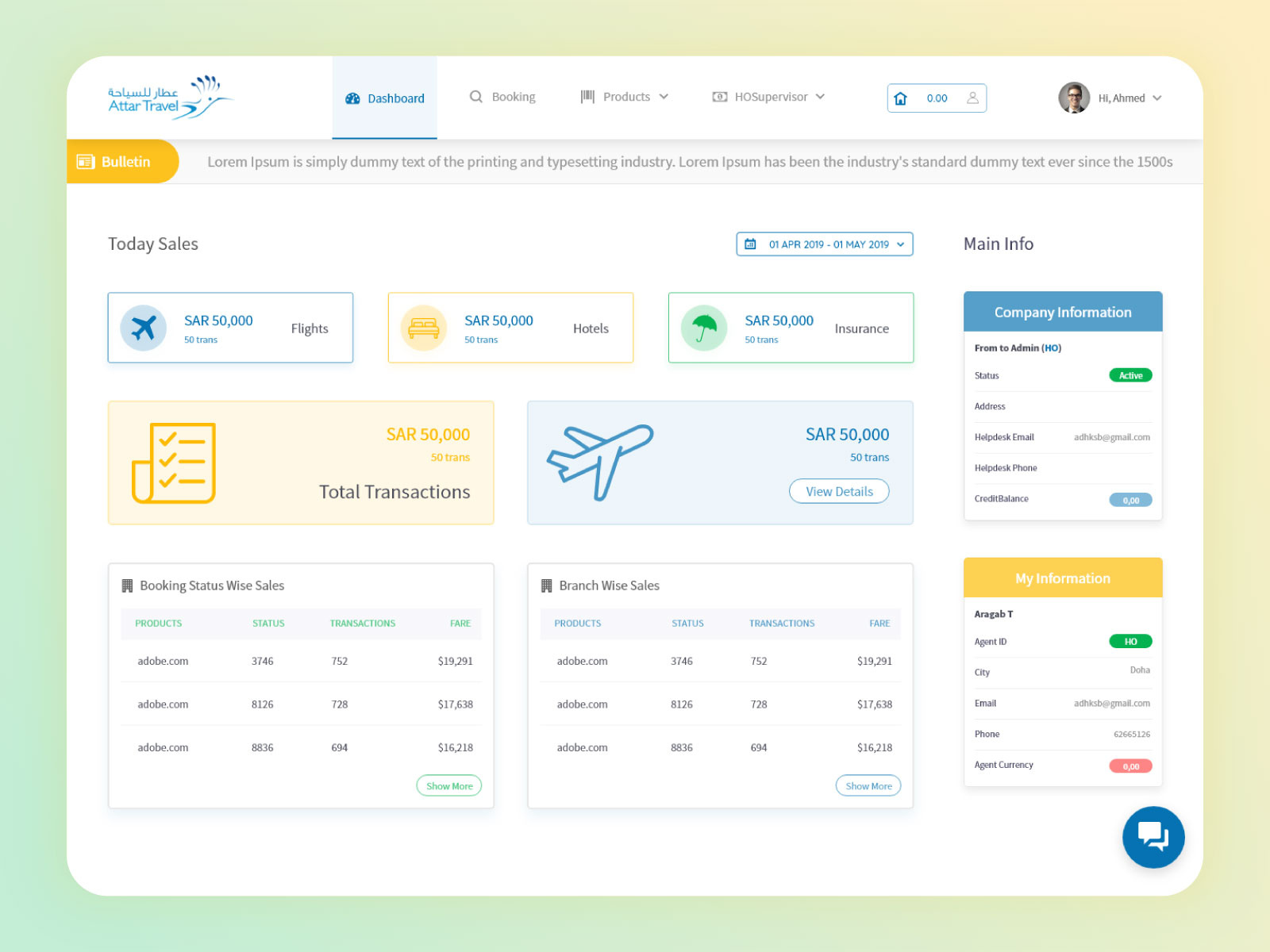Click the Bulletin news icon
This screenshot has height=952, width=1270.
click(x=86, y=161)
